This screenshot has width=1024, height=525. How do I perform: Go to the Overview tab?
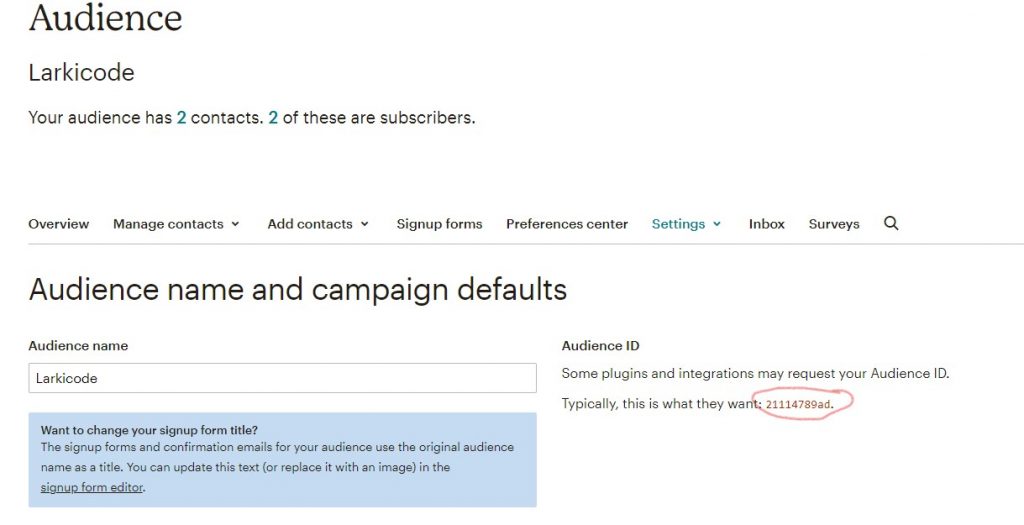(x=58, y=224)
